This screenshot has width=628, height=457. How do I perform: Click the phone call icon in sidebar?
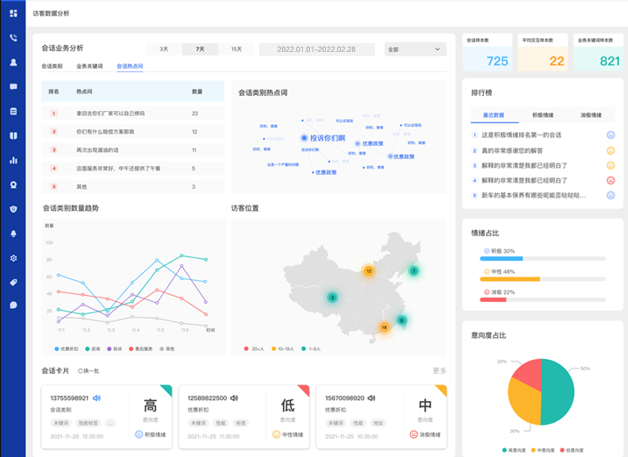(x=14, y=38)
